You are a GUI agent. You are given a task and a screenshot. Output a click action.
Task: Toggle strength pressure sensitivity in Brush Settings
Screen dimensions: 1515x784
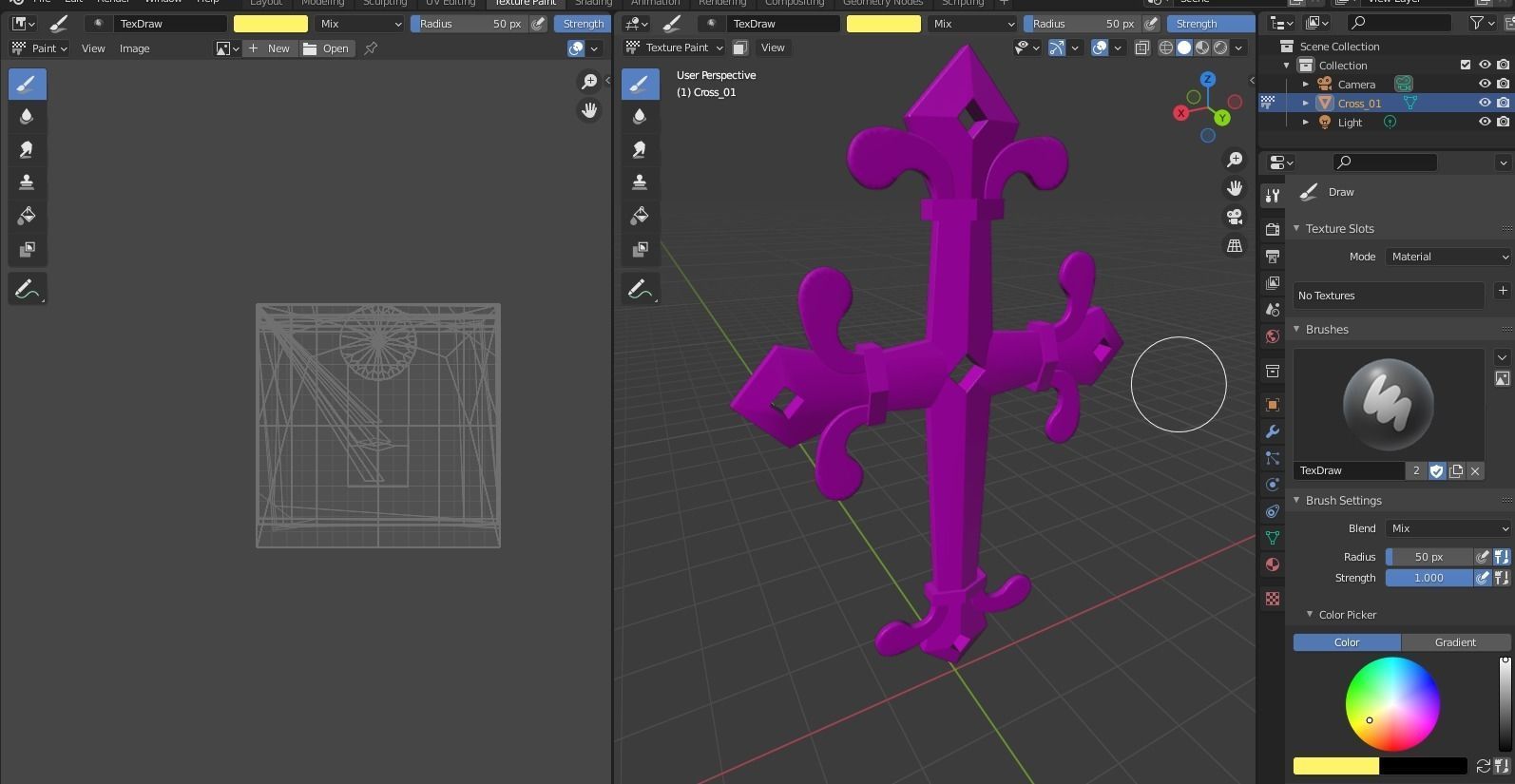[1482, 578]
